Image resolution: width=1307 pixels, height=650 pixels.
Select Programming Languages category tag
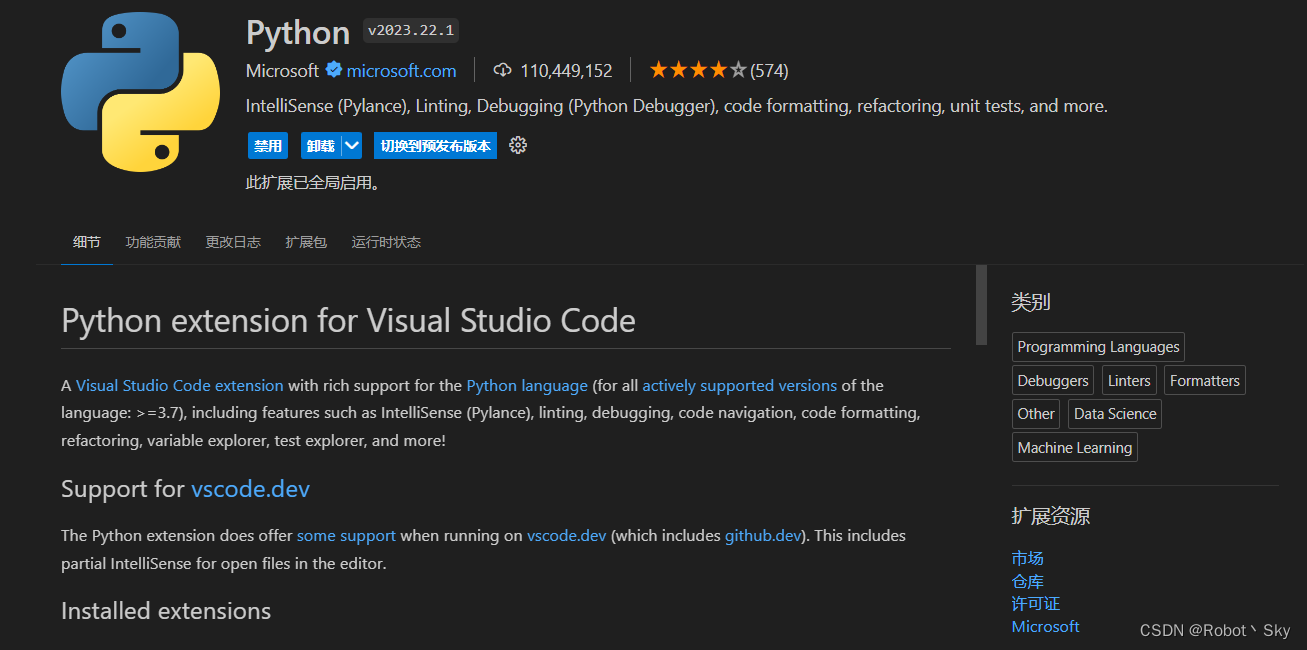tap(1098, 347)
